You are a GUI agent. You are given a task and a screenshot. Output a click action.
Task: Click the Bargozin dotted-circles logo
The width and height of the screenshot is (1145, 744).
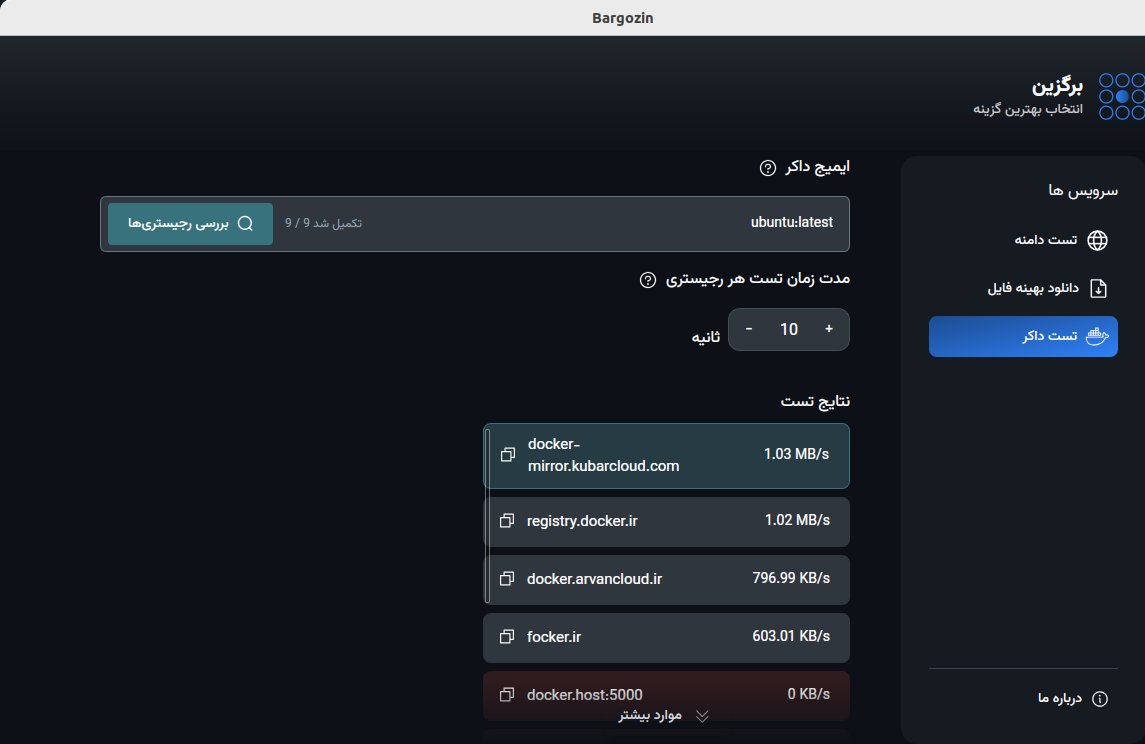[1122, 96]
